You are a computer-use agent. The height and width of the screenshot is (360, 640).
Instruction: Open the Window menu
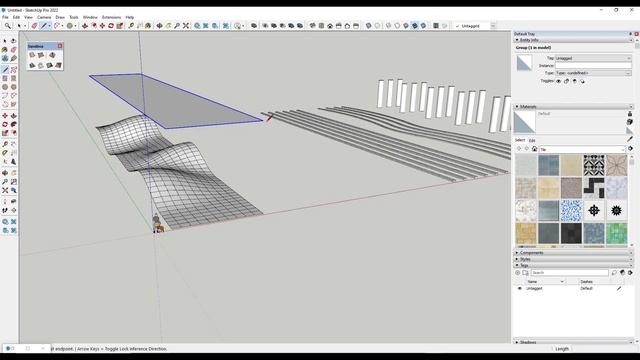(90, 17)
